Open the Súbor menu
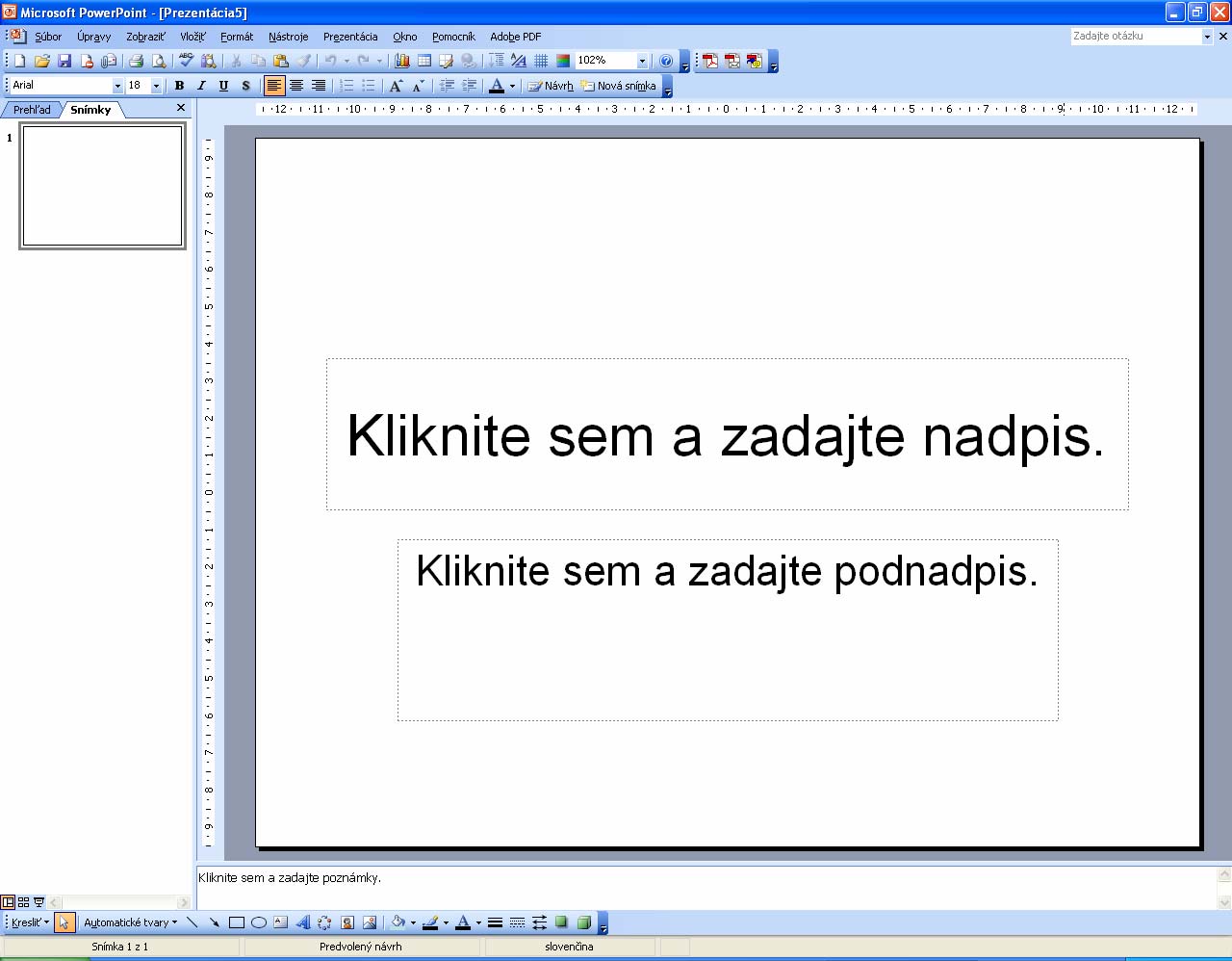This screenshot has height=961, width=1232. point(48,37)
